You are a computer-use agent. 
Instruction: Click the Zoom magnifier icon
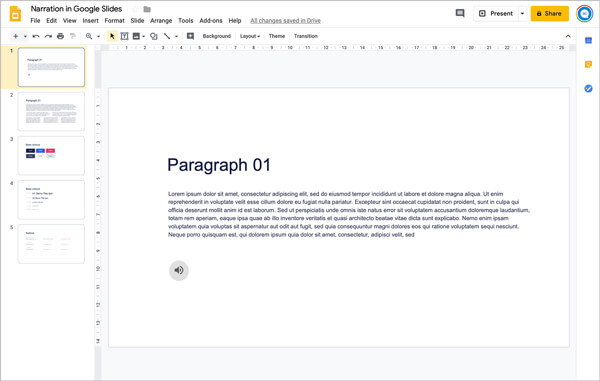coord(89,36)
